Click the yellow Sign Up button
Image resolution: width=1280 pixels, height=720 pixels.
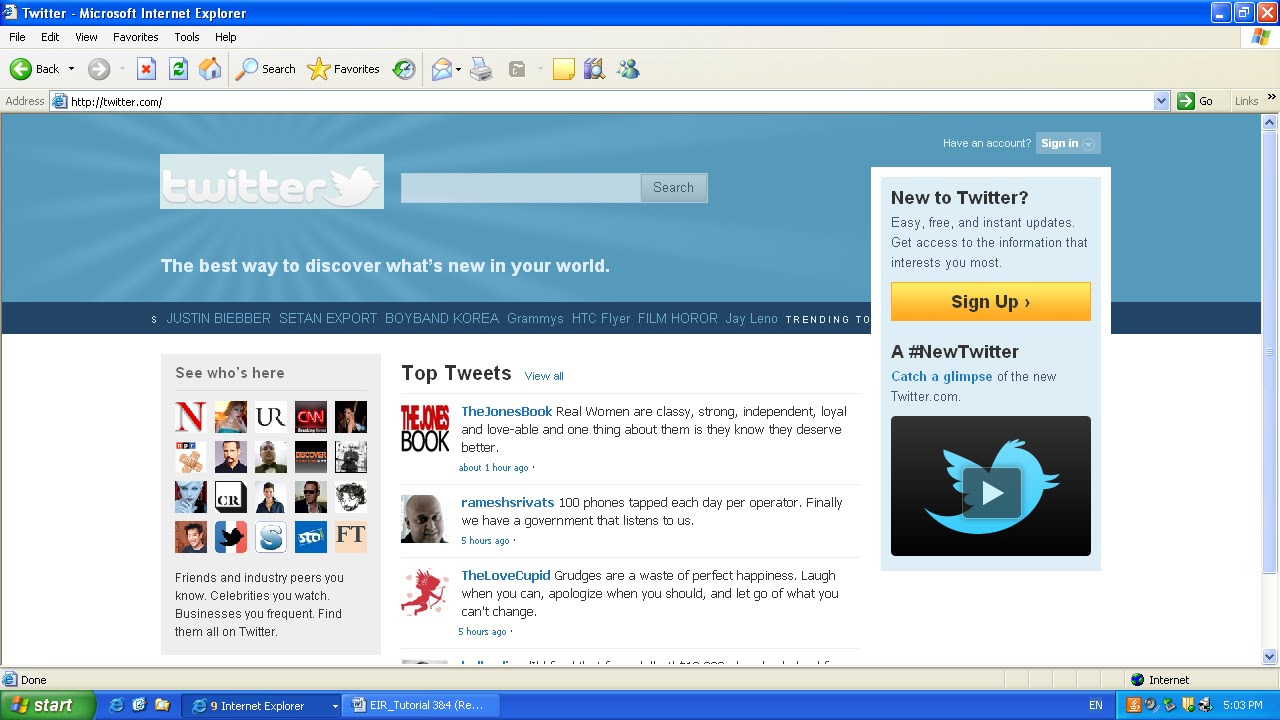point(990,302)
